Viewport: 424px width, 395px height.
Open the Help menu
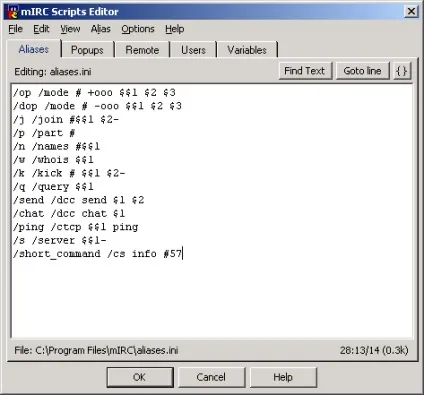(x=175, y=29)
